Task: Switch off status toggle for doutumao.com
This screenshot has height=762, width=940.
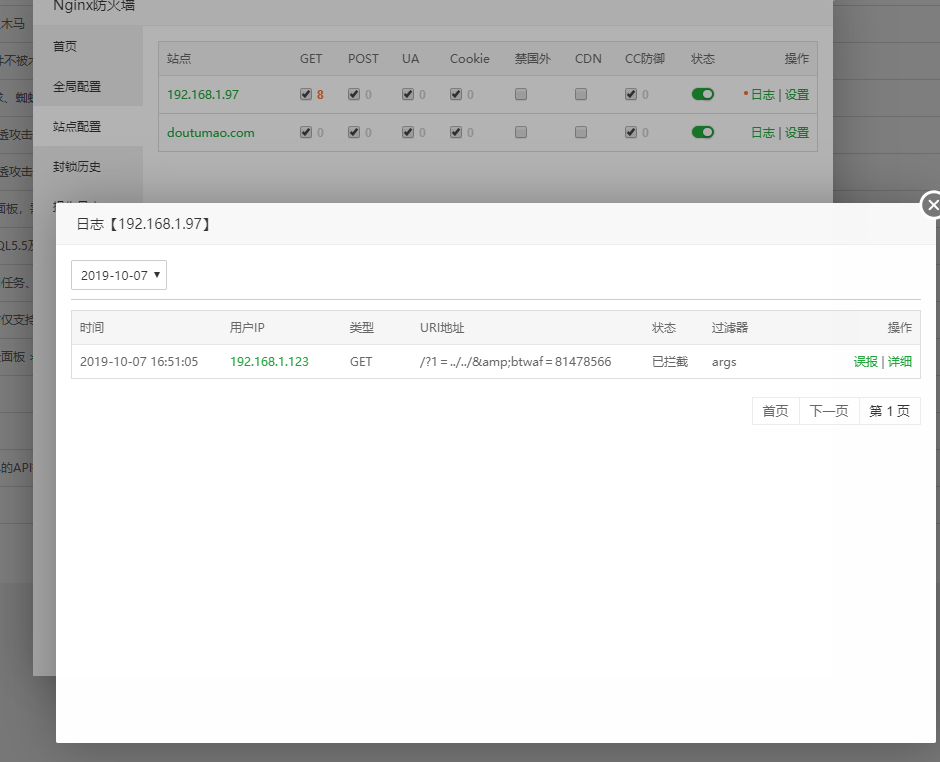Action: click(703, 132)
